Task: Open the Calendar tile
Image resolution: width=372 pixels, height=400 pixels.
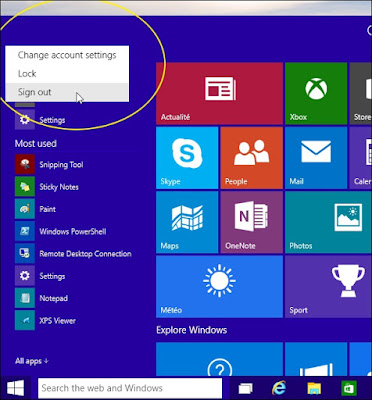Action: [x=361, y=158]
